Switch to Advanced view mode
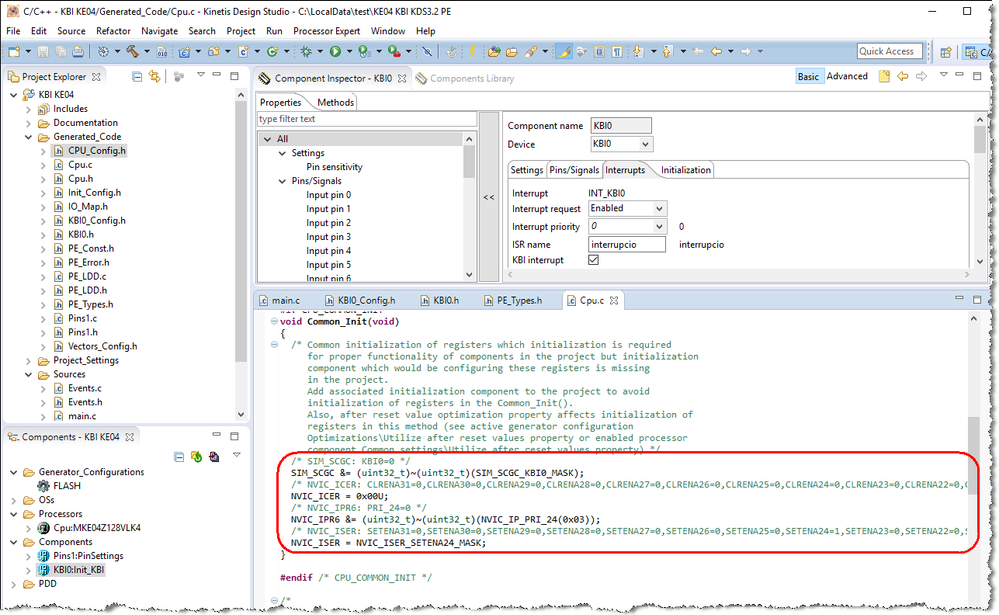The width and height of the screenshot is (999, 615). [846, 76]
